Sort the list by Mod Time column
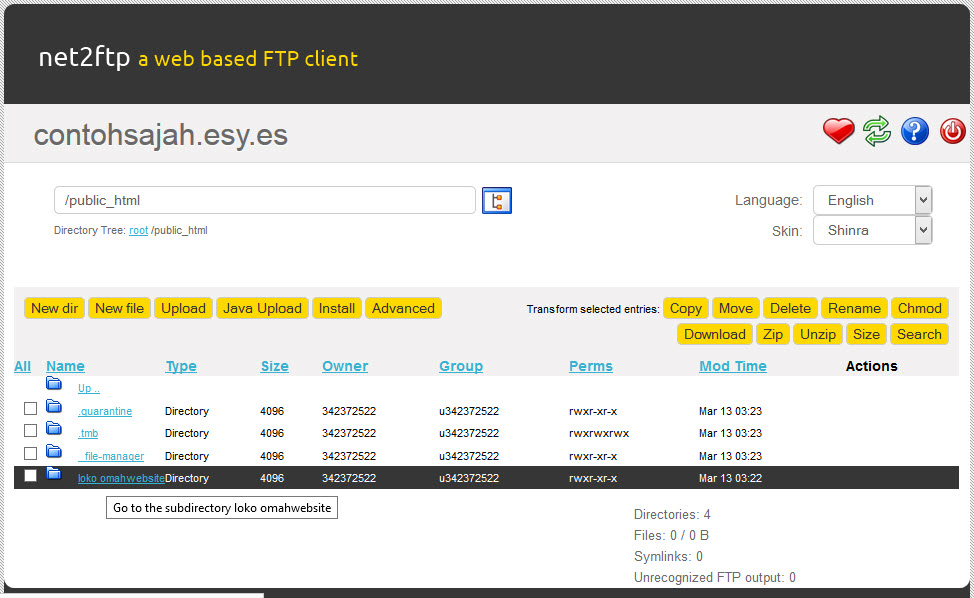Image resolution: width=974 pixels, height=598 pixels. [732, 366]
